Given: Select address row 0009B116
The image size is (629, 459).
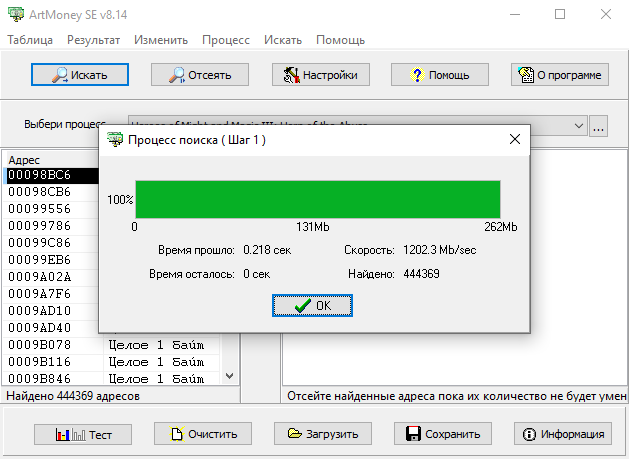Looking at the screenshot, I should (112, 362).
